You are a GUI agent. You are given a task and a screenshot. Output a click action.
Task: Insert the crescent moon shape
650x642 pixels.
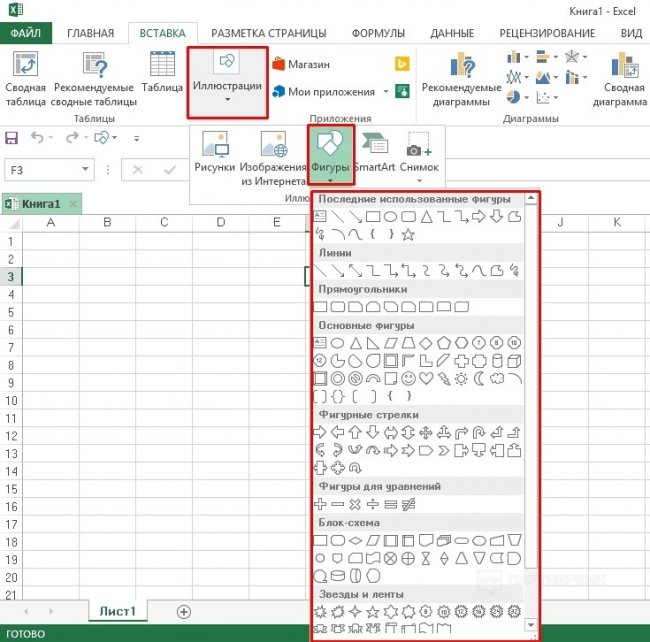pos(479,379)
